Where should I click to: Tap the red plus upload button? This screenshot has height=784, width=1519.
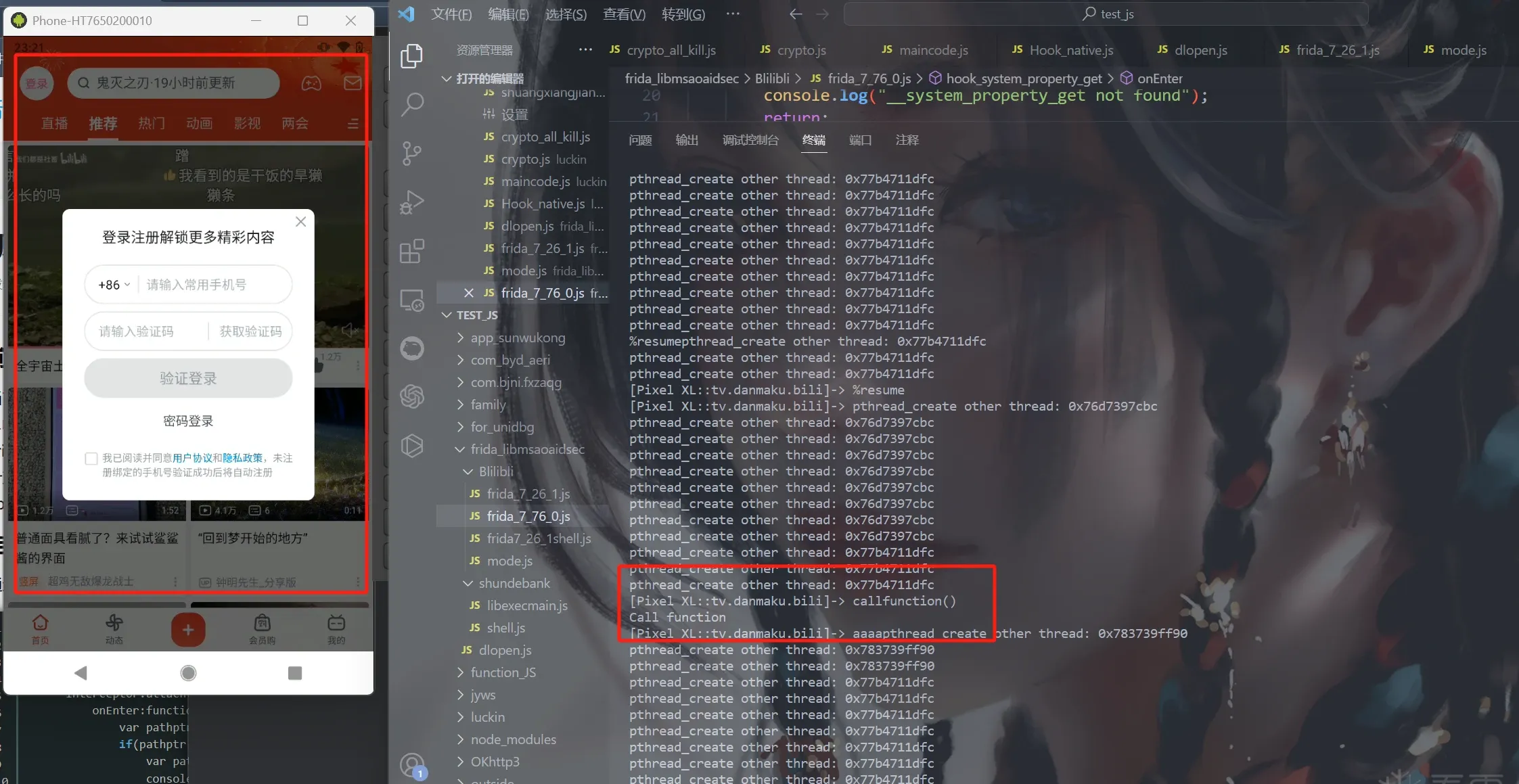[188, 630]
